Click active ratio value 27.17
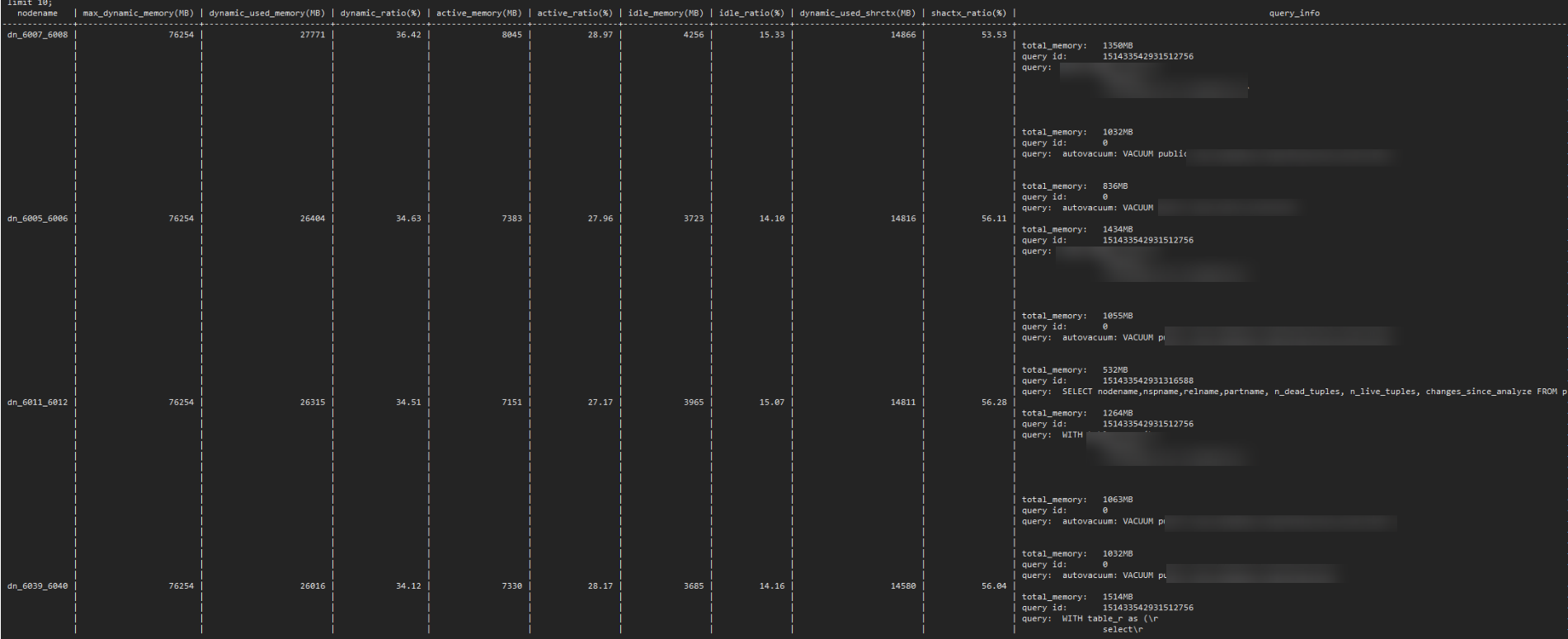Viewport: 1568px width, 639px height. click(600, 402)
